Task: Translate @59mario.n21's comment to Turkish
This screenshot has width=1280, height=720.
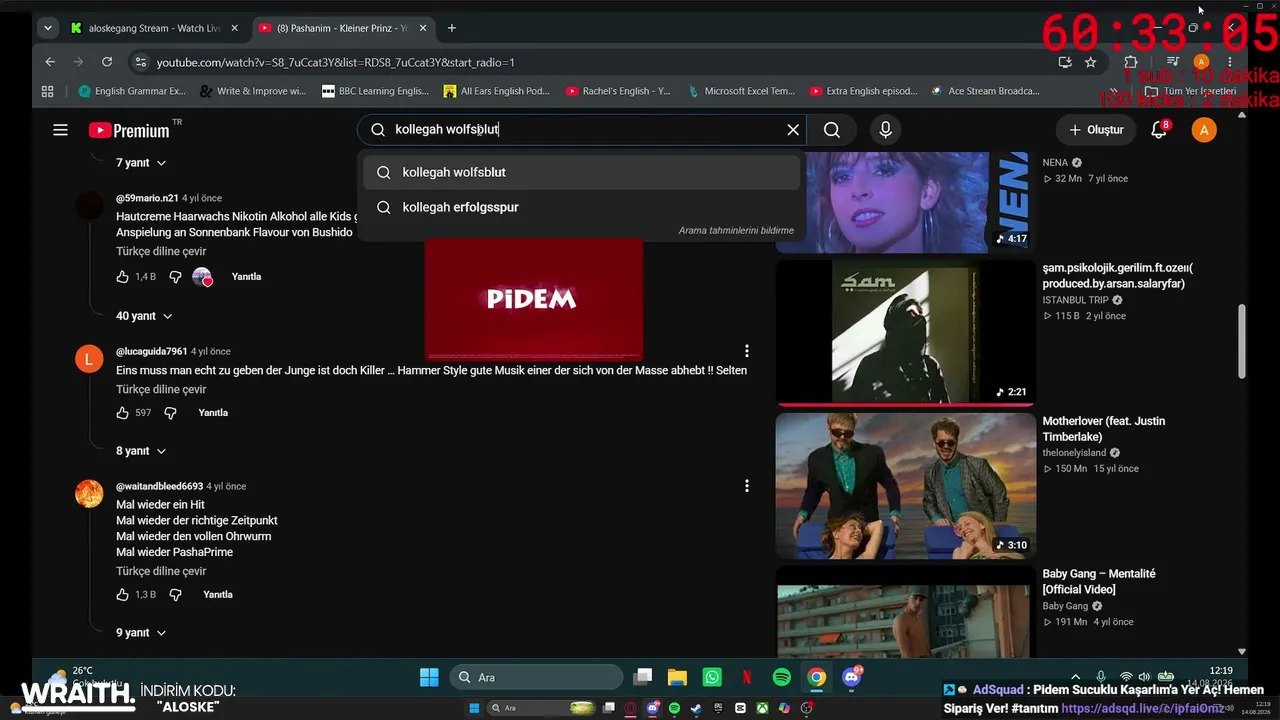Action: tap(161, 252)
